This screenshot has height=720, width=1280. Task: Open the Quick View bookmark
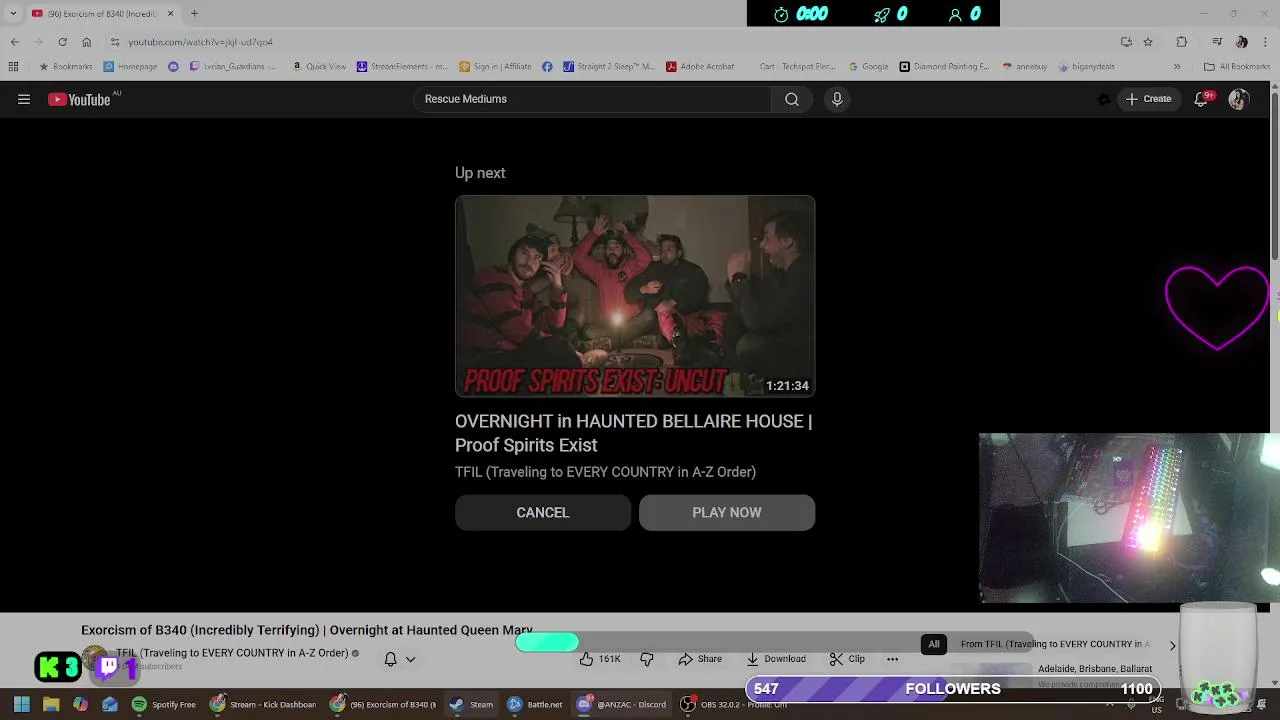[319, 67]
